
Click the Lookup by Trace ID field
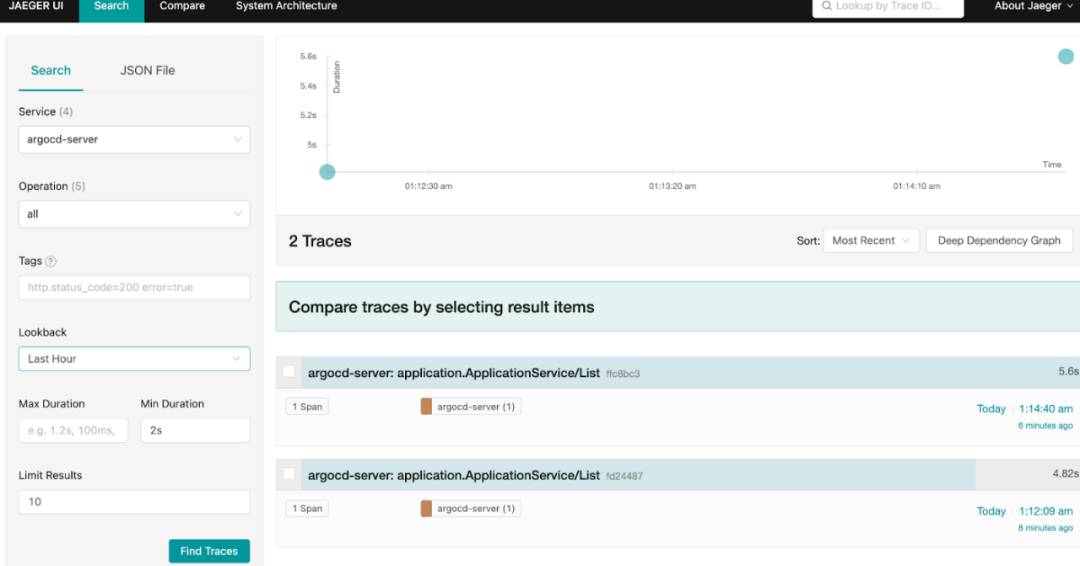pyautogui.click(x=888, y=7)
